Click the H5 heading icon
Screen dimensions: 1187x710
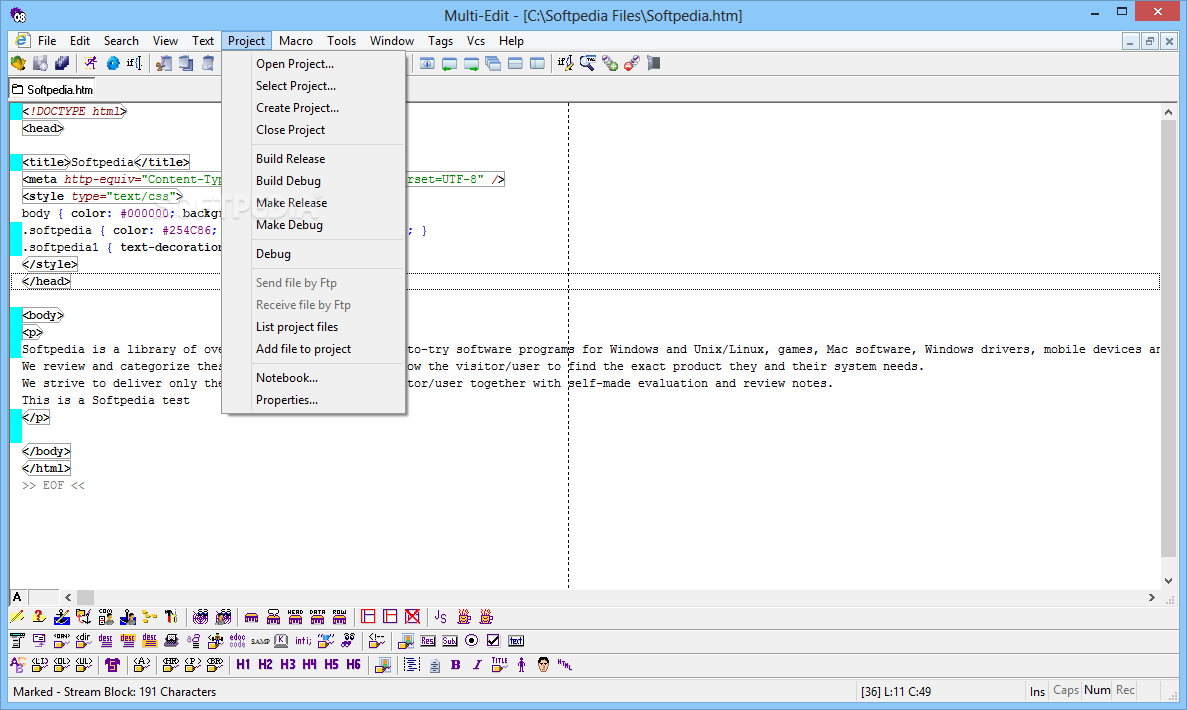click(x=332, y=665)
